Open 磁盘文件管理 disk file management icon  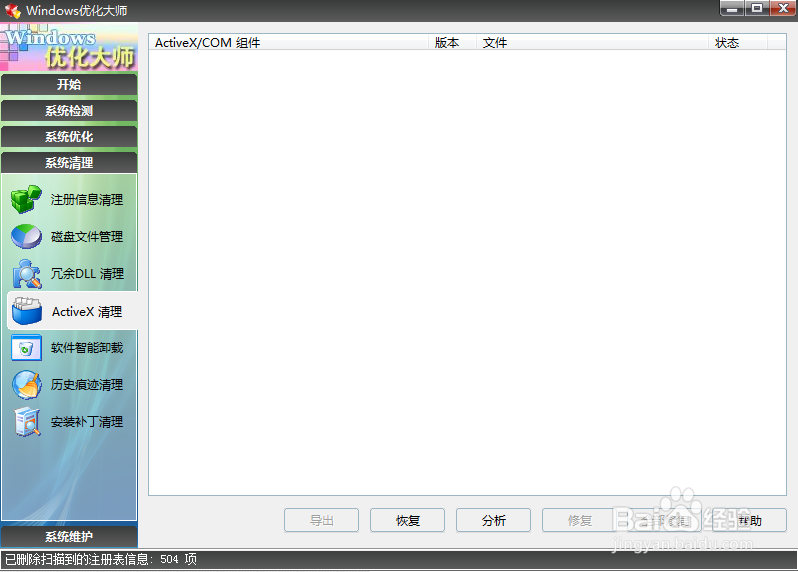26,237
